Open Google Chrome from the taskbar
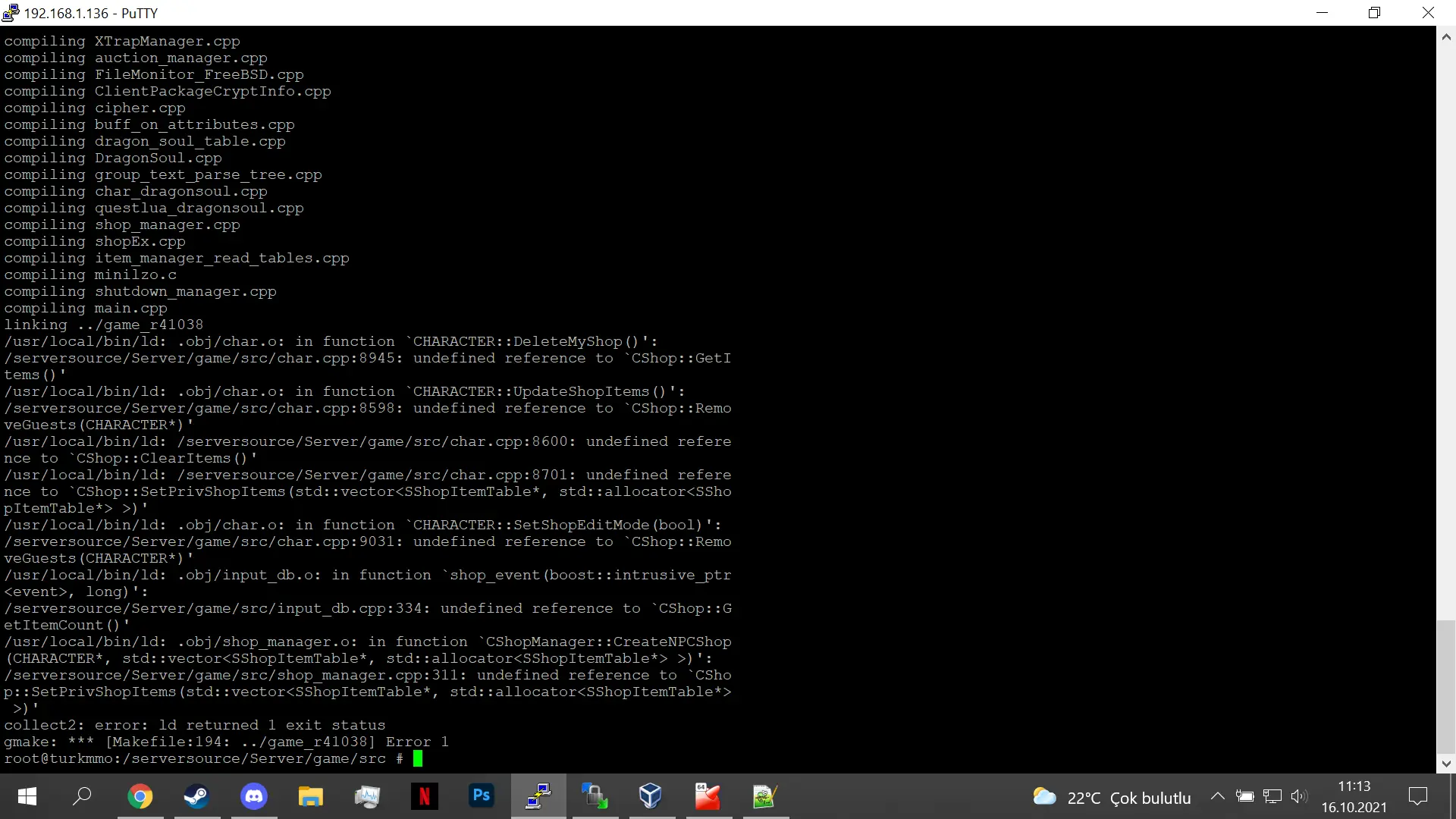The height and width of the screenshot is (819, 1456). 140,796
